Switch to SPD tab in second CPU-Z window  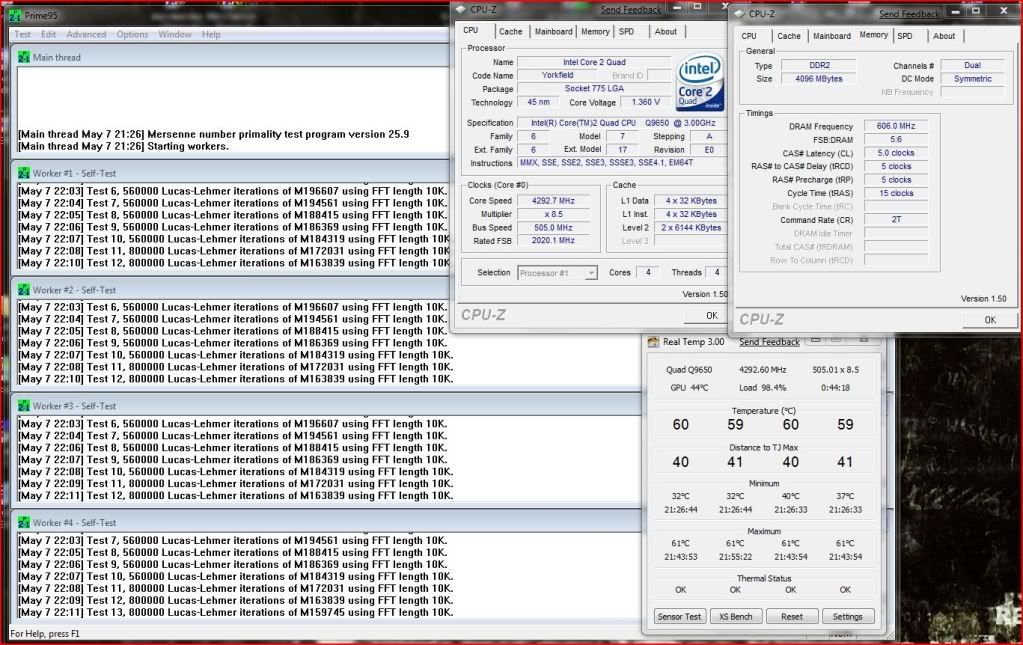click(905, 36)
